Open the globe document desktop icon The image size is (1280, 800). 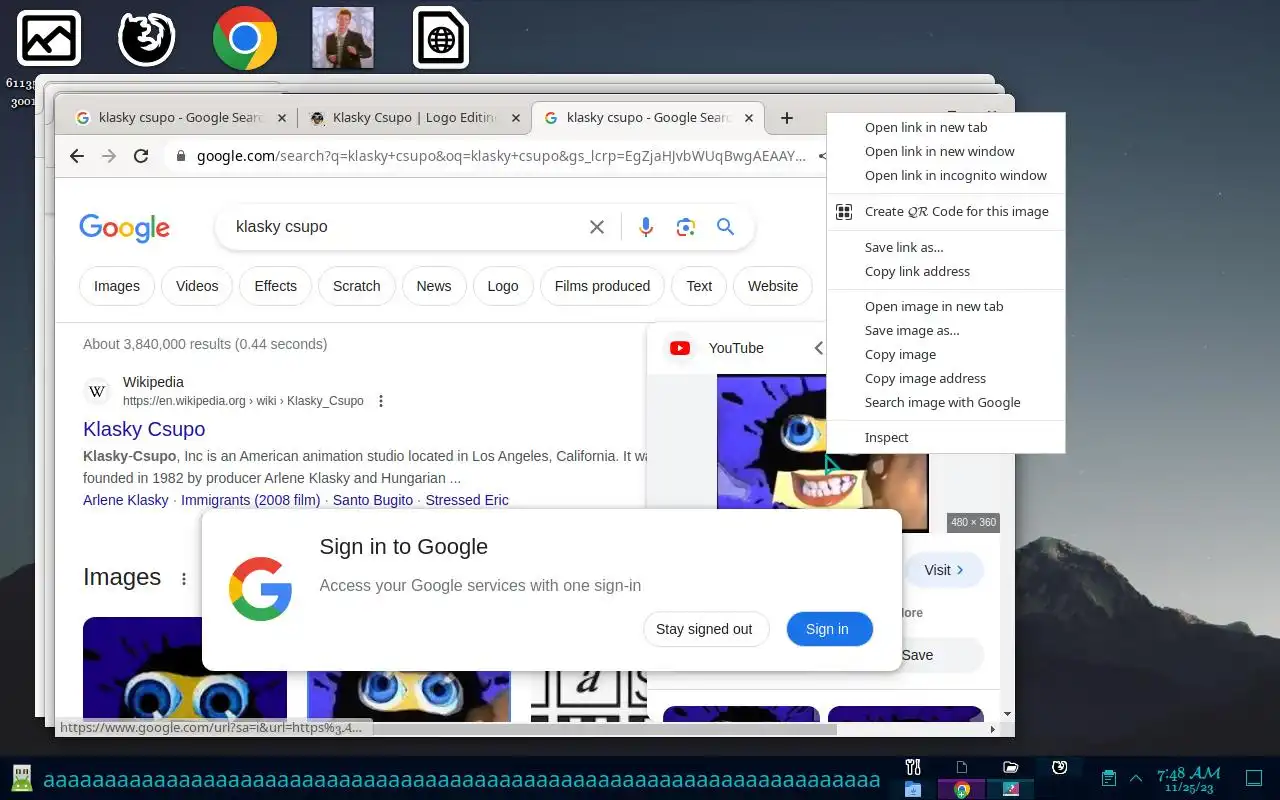[x=441, y=38]
